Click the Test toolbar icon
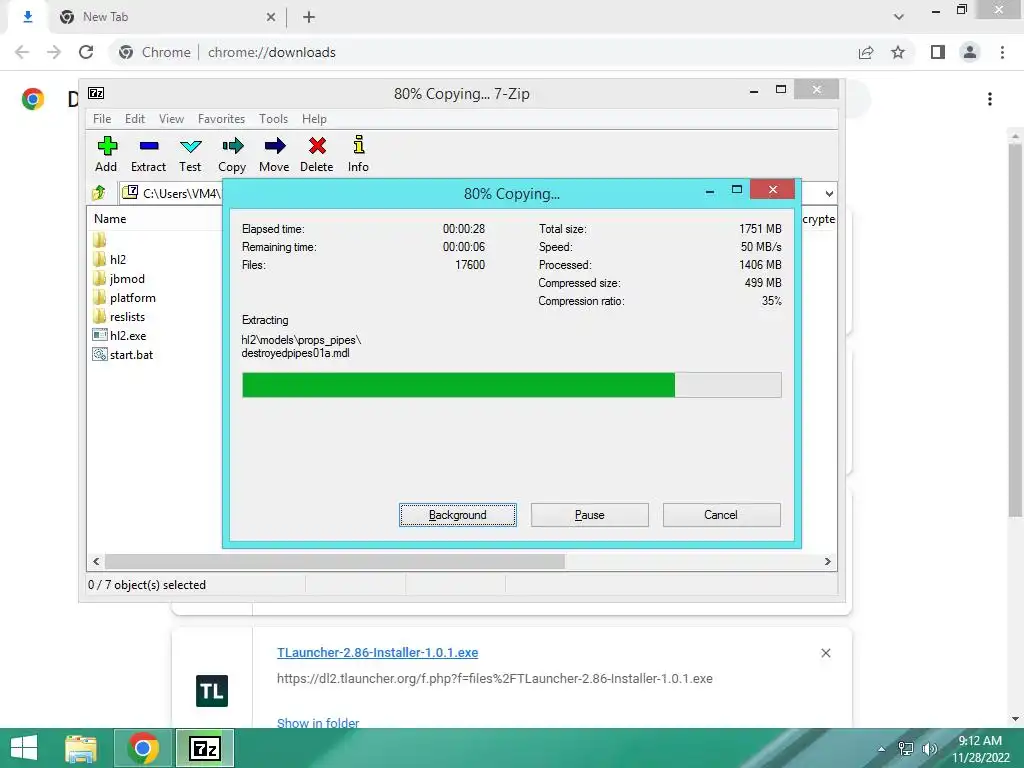1024x768 pixels. pyautogui.click(x=190, y=154)
